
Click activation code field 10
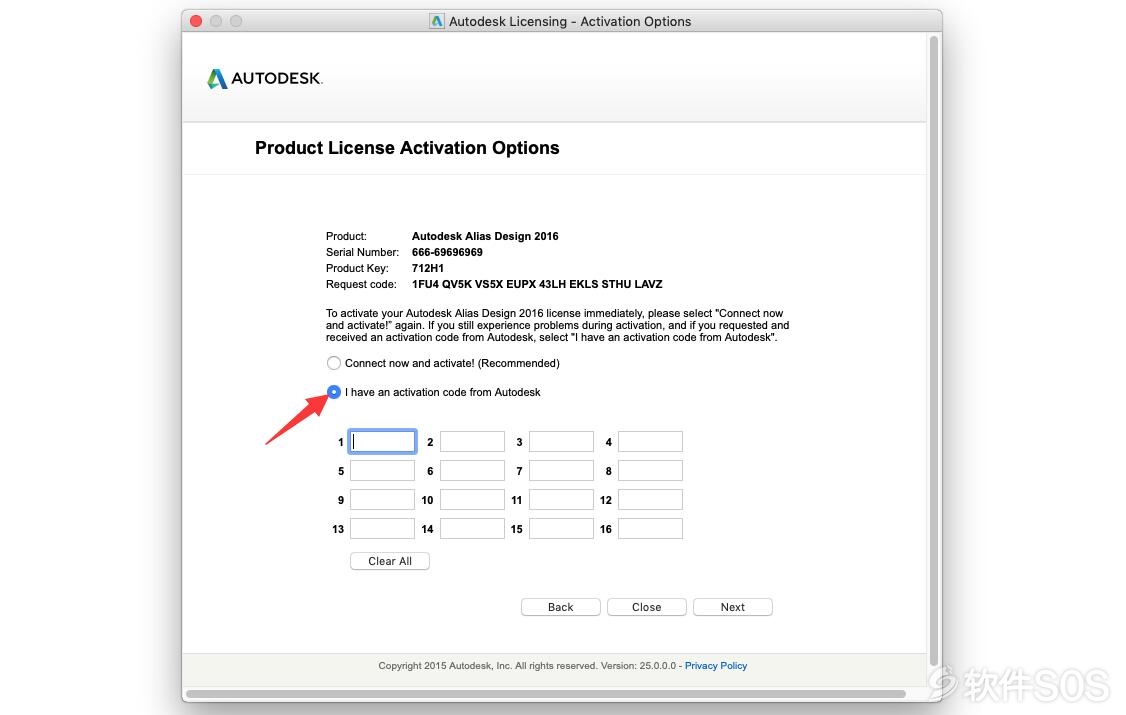coord(472,500)
